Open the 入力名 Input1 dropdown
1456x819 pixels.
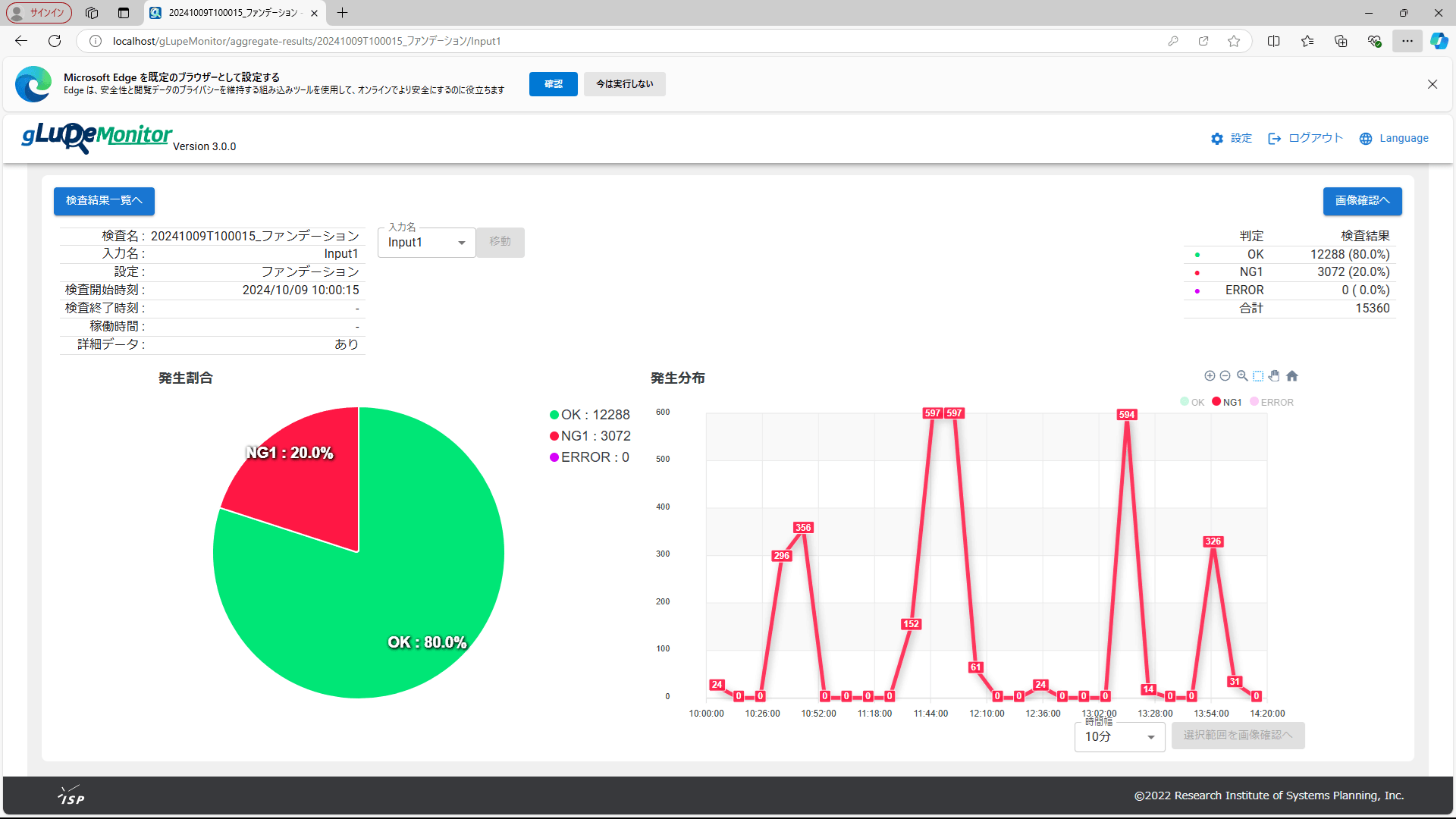(426, 243)
